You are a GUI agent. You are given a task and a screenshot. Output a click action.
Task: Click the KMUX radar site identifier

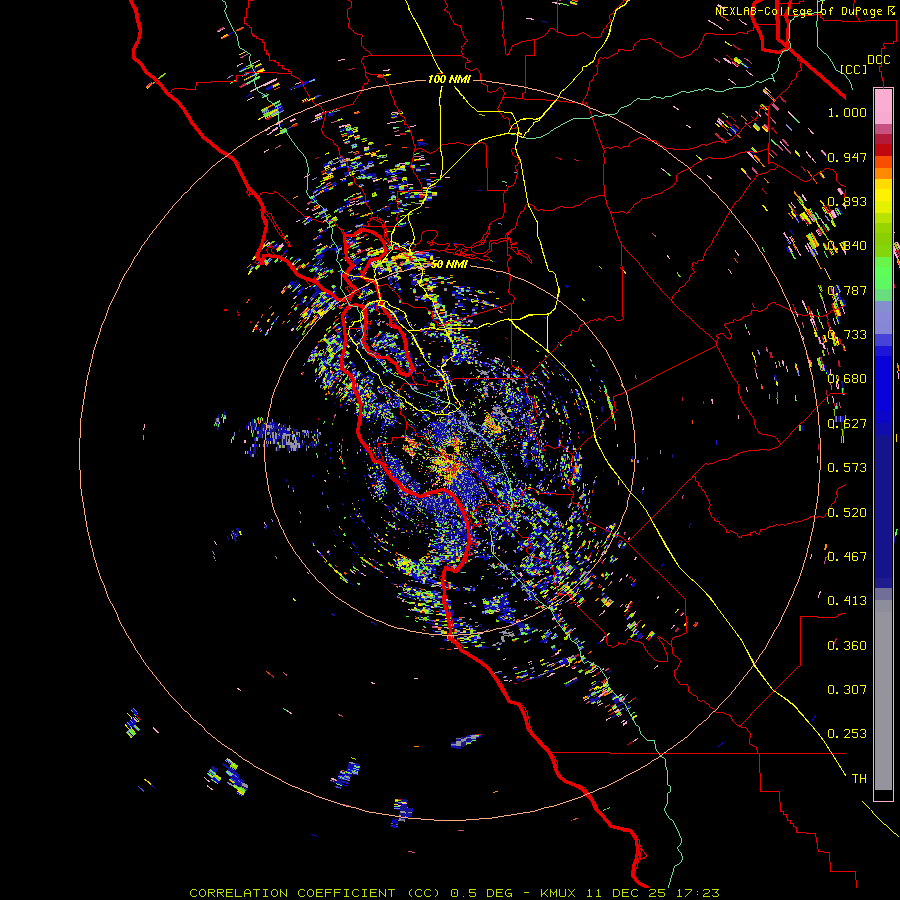pyautogui.click(x=558, y=893)
